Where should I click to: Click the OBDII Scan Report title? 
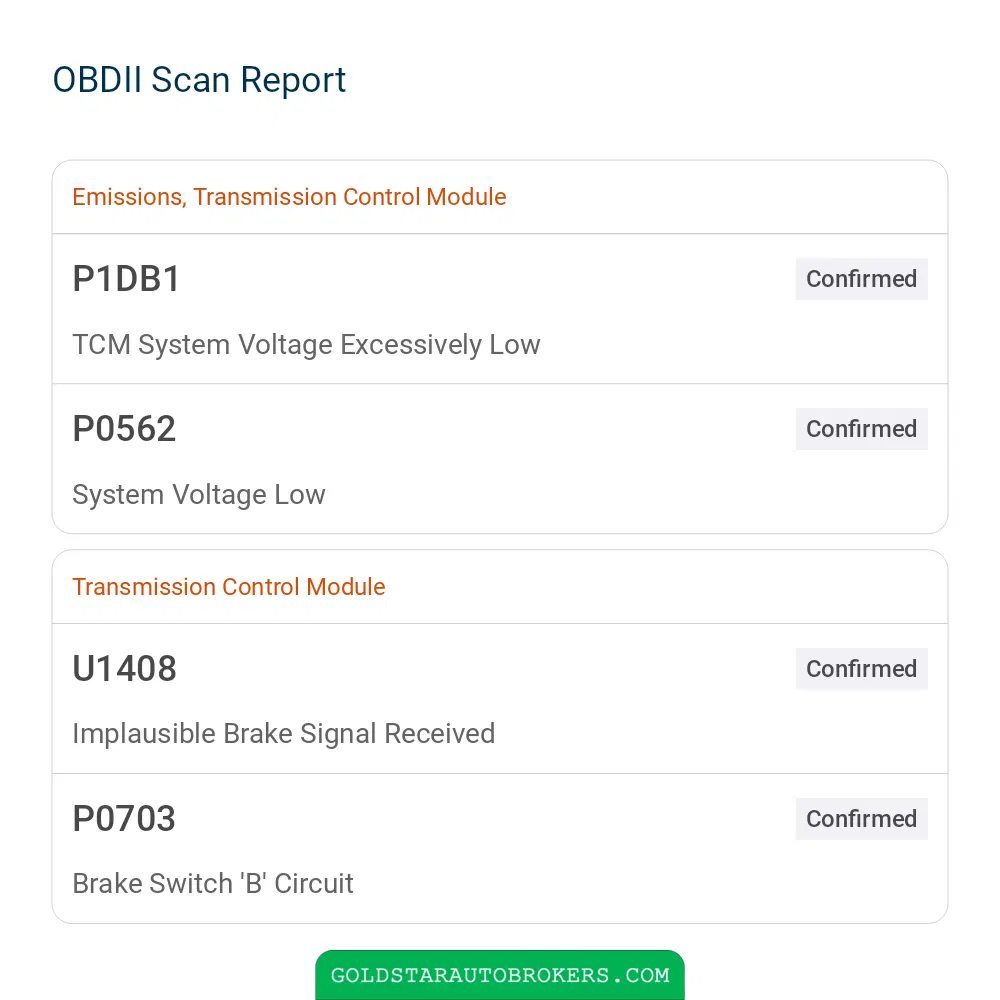pyautogui.click(x=199, y=80)
